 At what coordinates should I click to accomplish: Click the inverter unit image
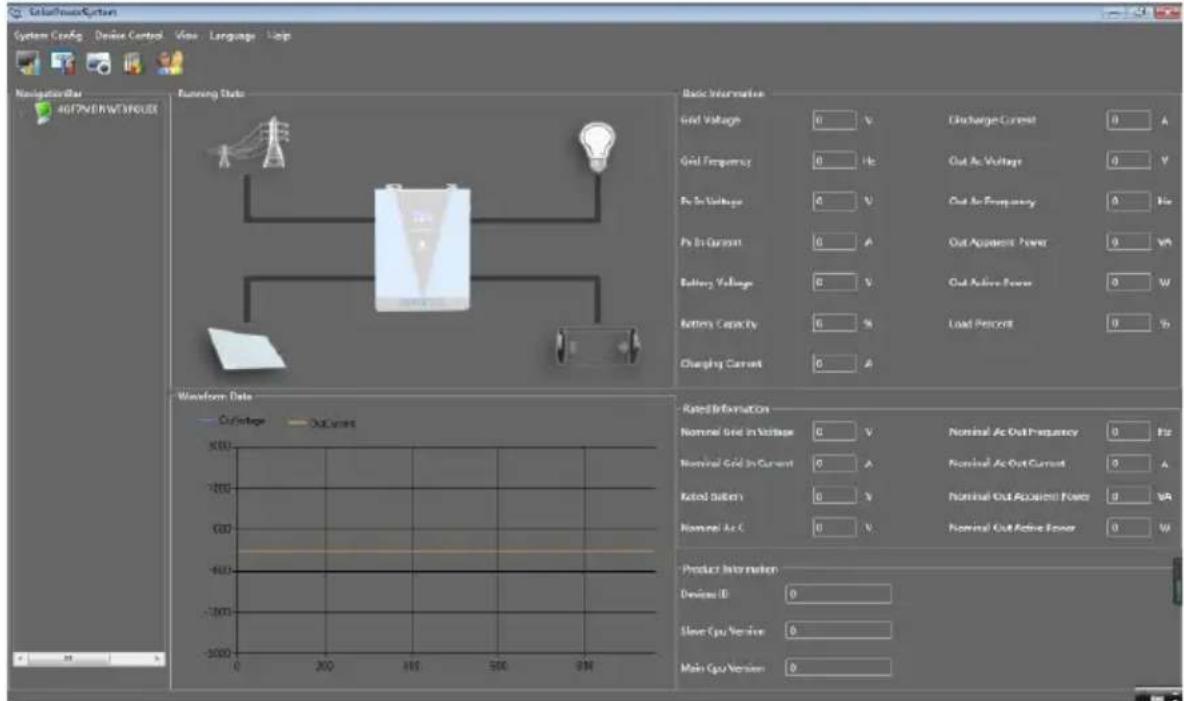(423, 248)
